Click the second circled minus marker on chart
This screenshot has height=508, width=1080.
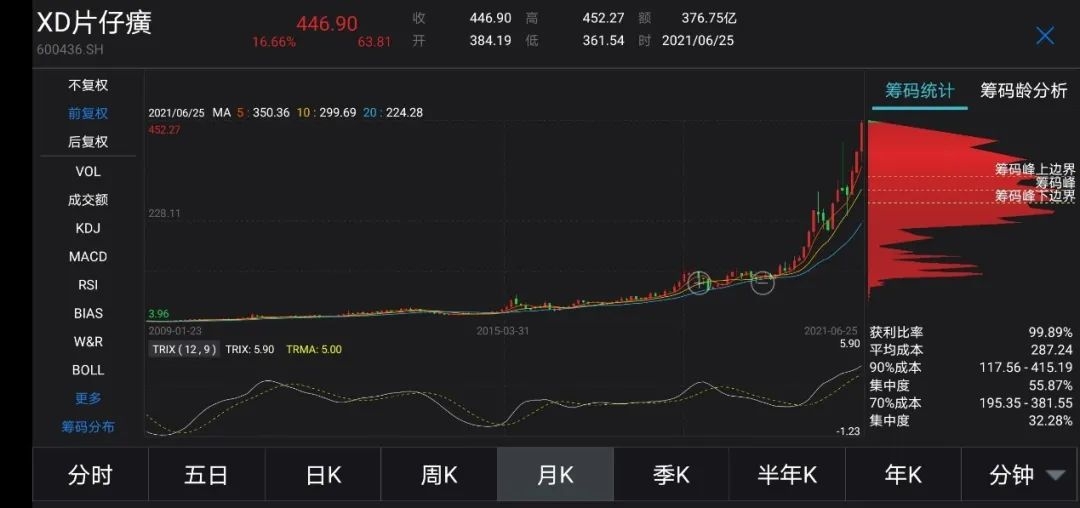point(762,282)
